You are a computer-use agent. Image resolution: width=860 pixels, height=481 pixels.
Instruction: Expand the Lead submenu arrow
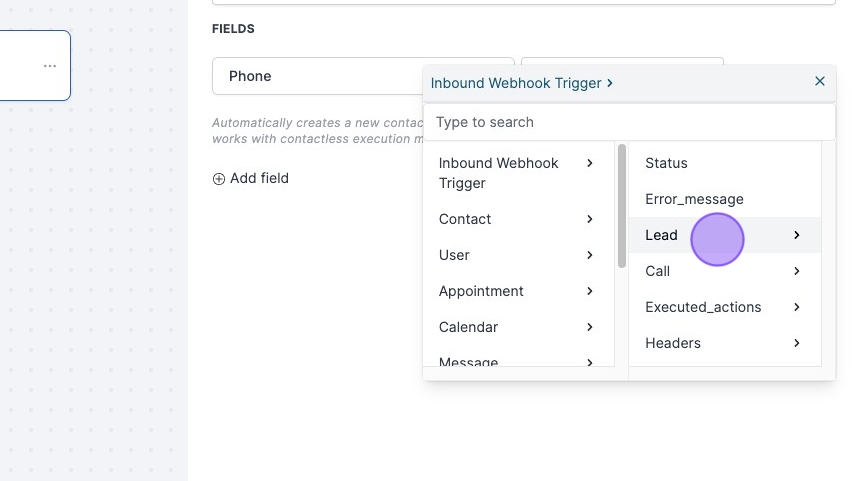tap(797, 235)
